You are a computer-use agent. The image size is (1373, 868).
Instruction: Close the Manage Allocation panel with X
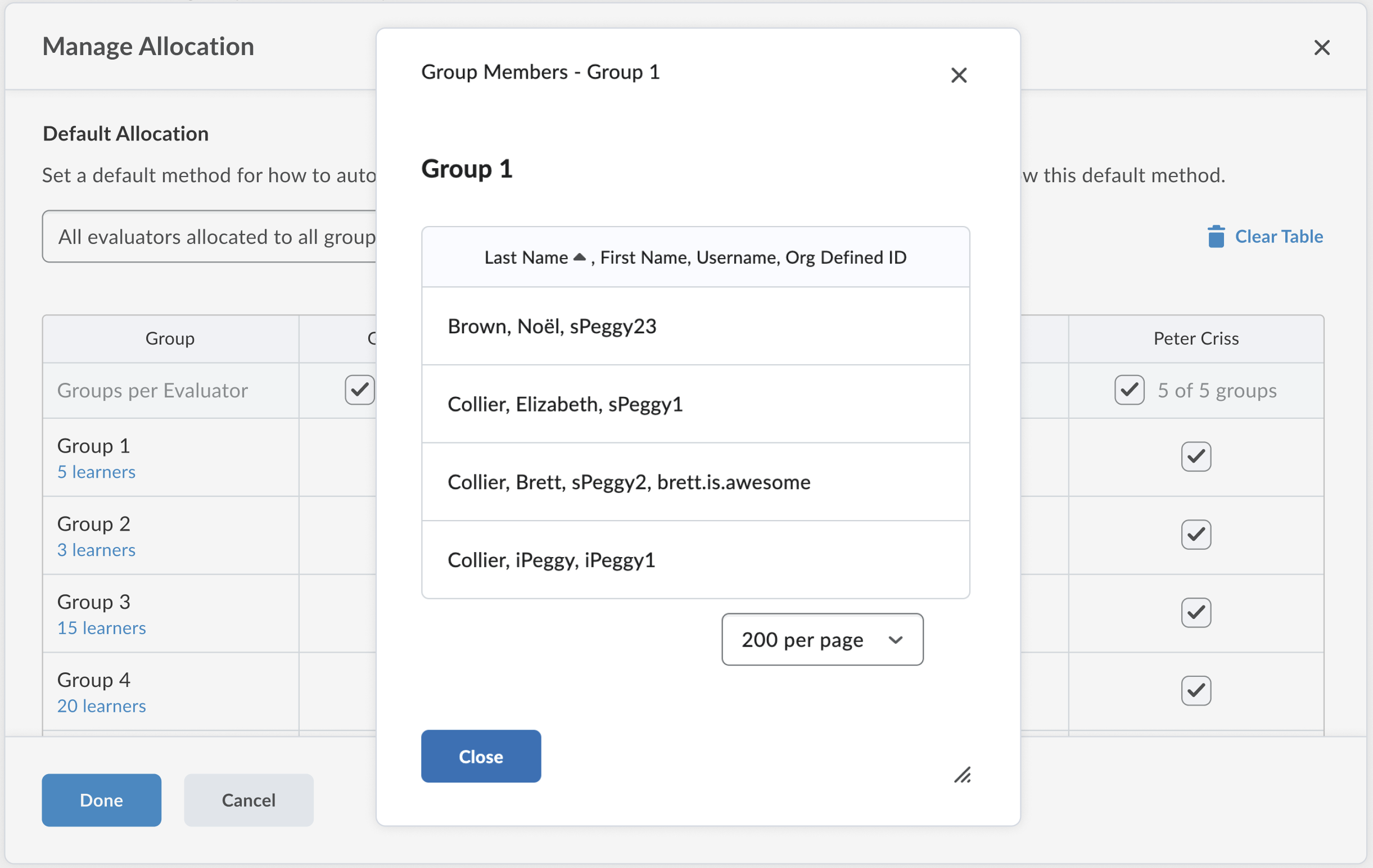click(1321, 47)
